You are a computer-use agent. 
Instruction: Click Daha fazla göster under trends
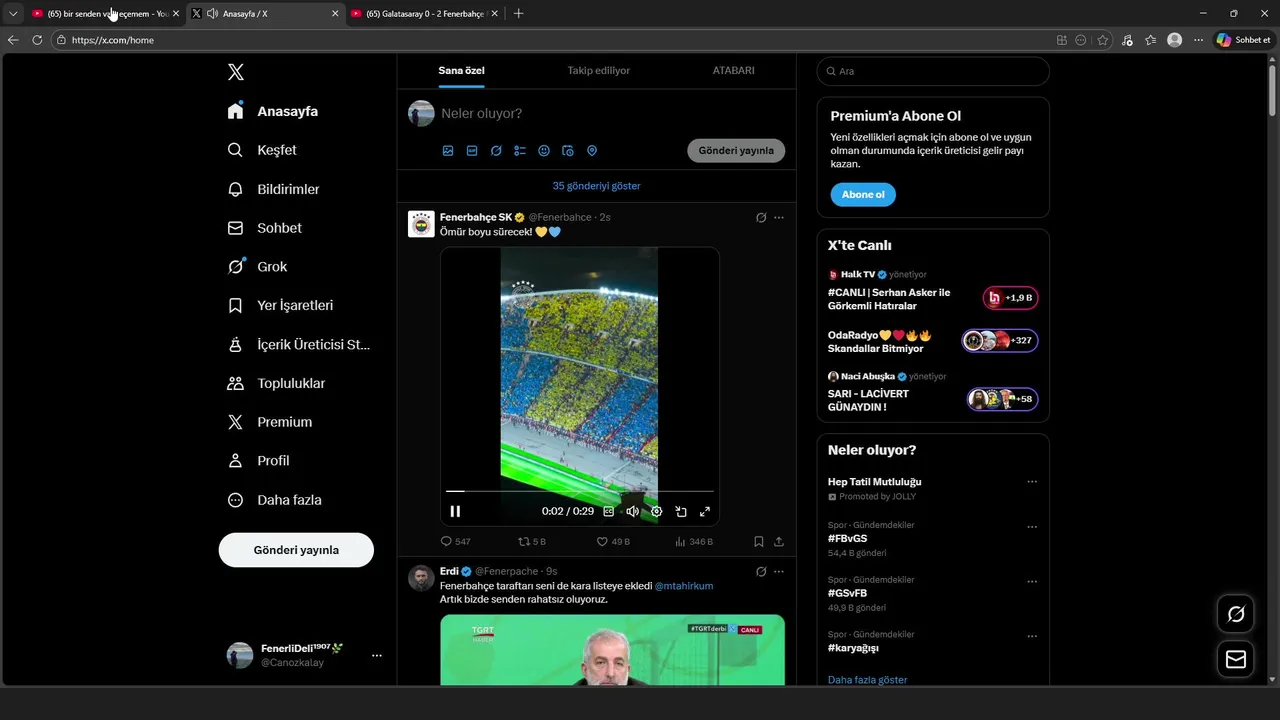[x=868, y=680]
